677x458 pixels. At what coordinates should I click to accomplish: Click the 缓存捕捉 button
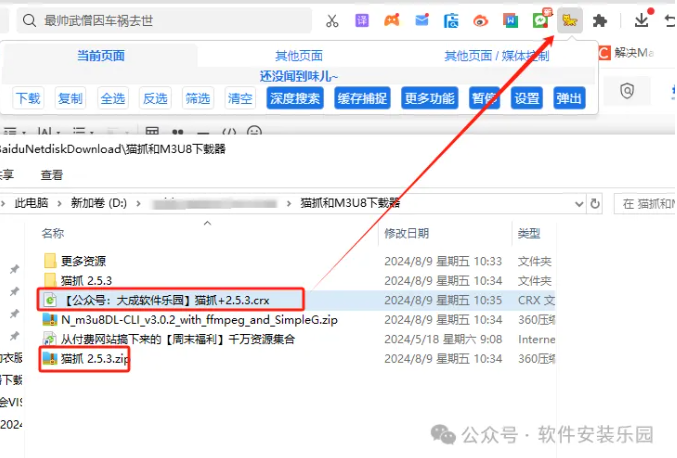point(362,98)
